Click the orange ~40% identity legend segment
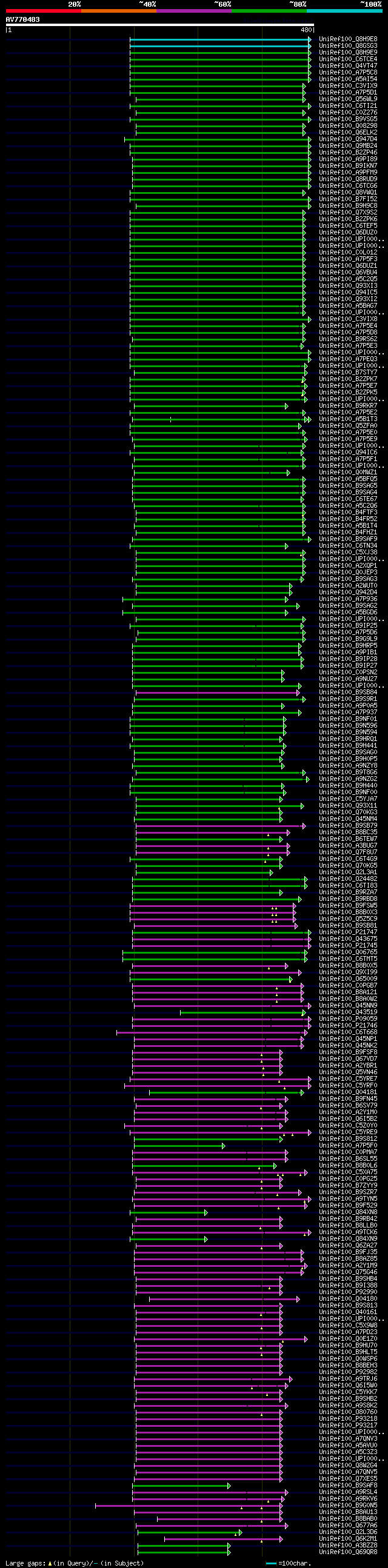The width and height of the screenshot is (388, 1568). pos(119,11)
